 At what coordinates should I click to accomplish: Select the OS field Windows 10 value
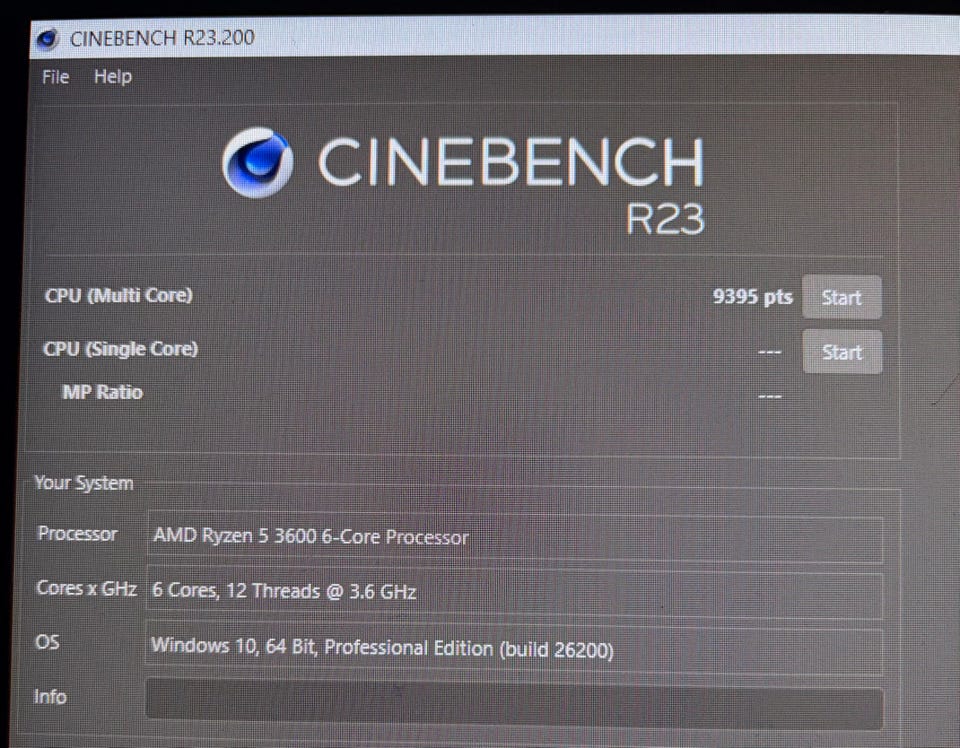tap(514, 649)
